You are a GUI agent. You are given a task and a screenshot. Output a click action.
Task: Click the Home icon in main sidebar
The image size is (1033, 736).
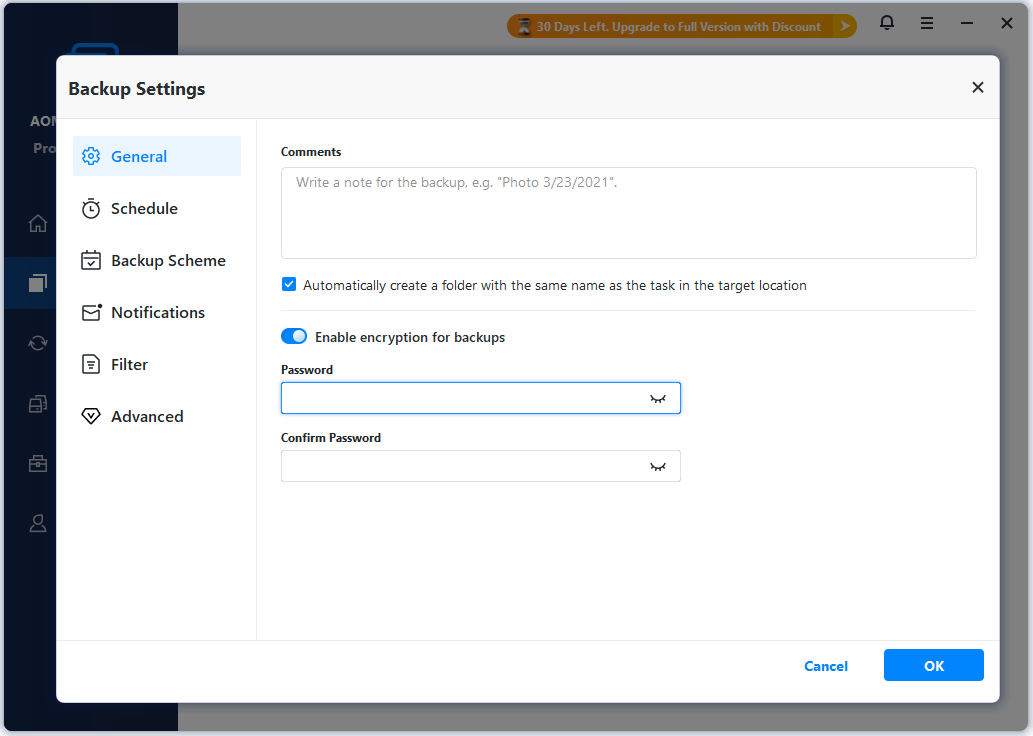pyautogui.click(x=38, y=223)
